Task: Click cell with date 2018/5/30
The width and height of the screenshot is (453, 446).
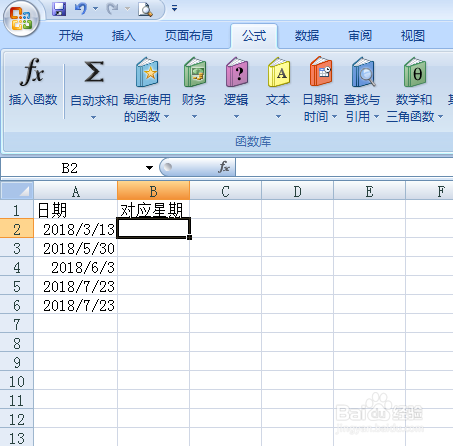Action: coord(76,248)
